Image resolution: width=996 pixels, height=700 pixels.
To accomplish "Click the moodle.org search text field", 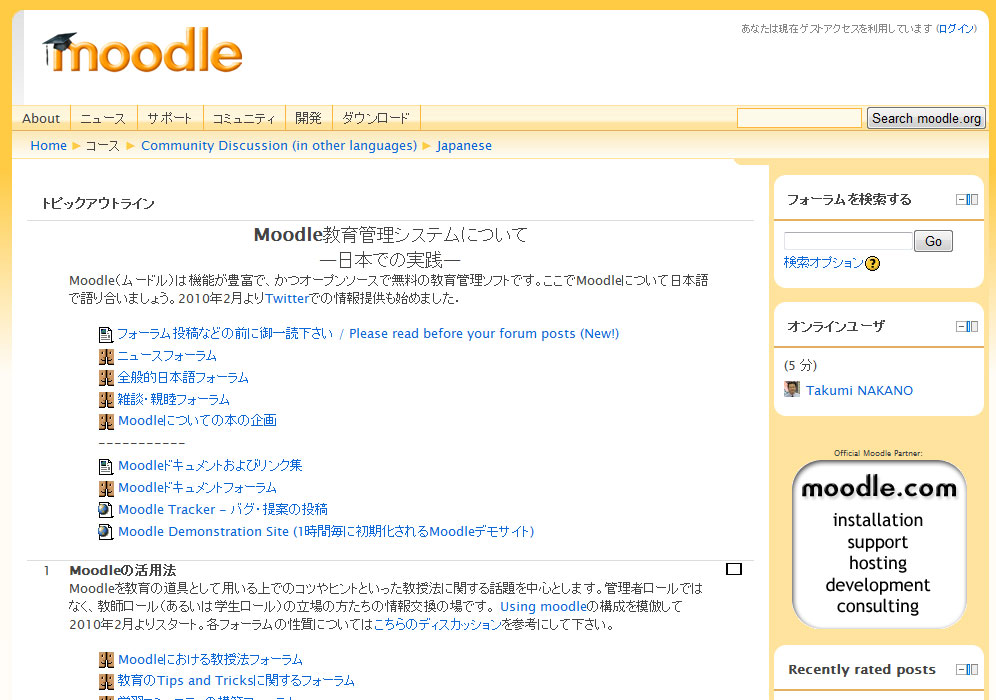I will point(799,118).
